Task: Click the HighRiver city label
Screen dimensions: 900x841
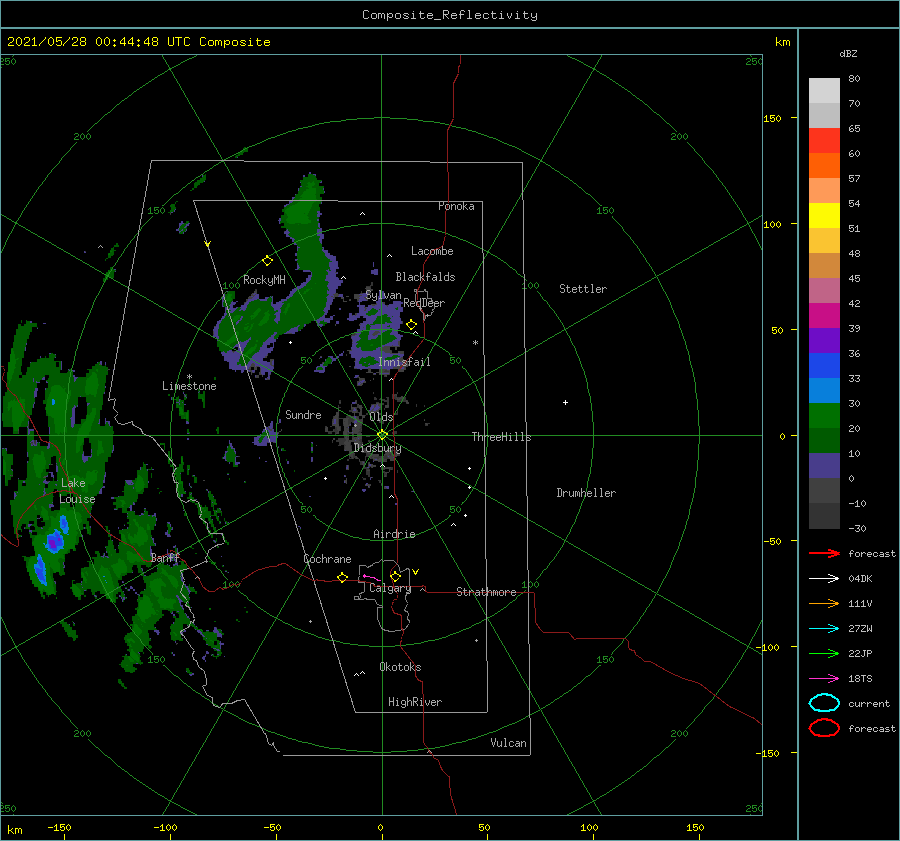Action: (x=415, y=702)
